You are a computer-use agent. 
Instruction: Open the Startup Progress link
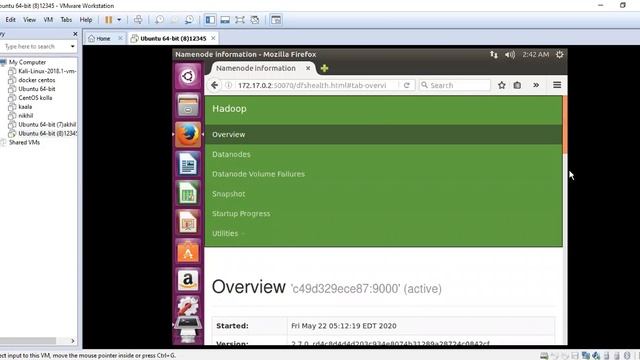[x=241, y=213]
